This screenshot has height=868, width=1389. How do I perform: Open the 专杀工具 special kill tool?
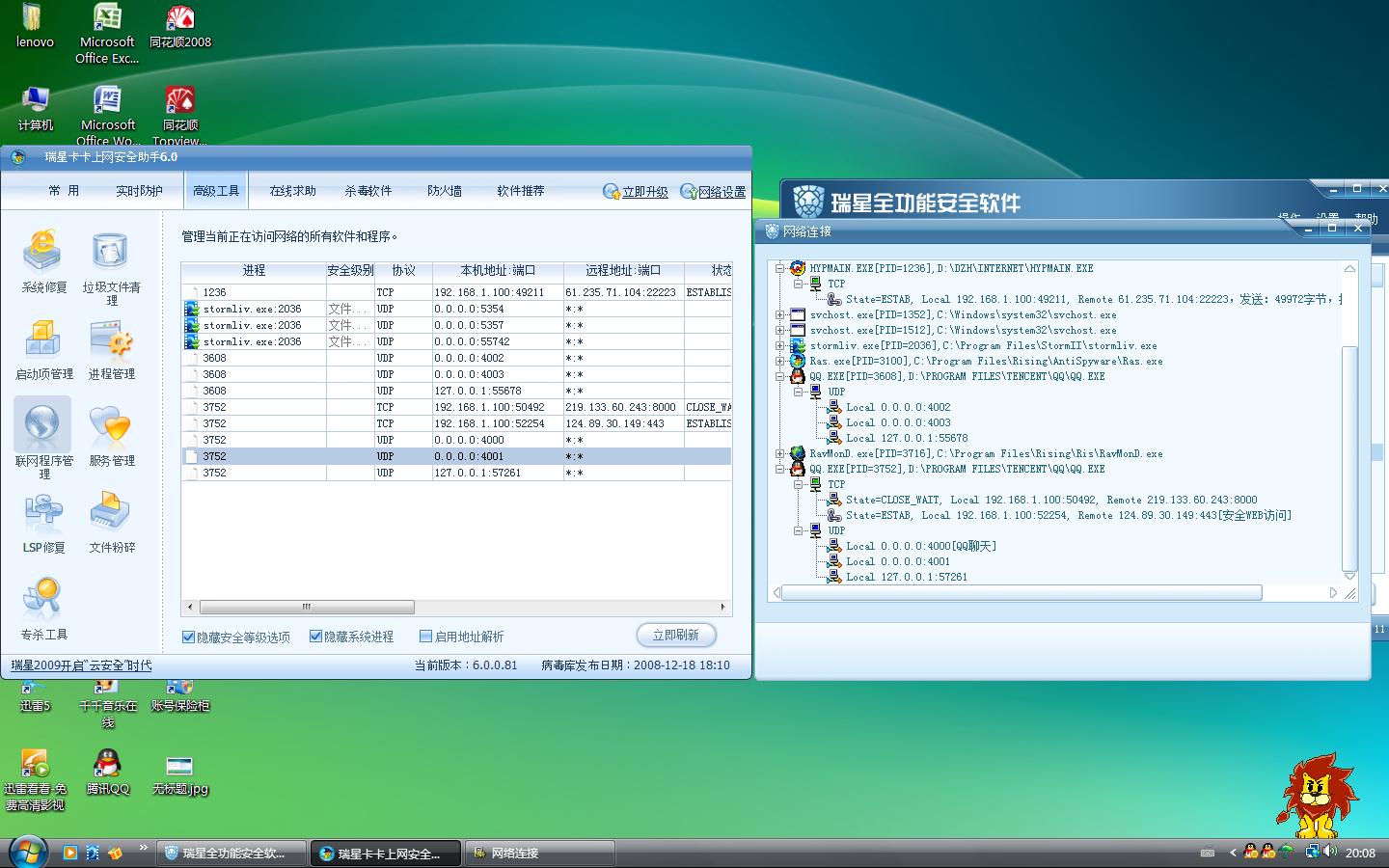click(x=43, y=601)
